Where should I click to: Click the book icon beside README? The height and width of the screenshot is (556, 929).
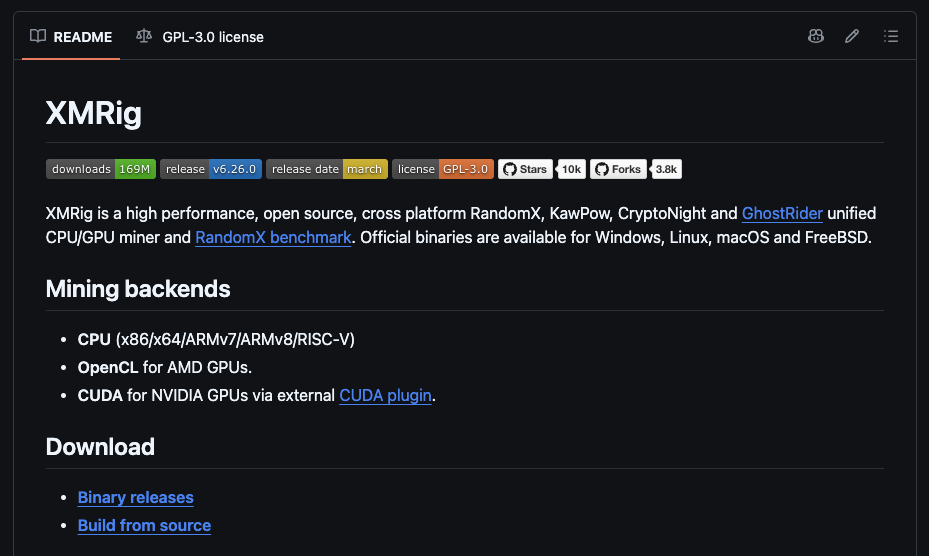pos(38,36)
